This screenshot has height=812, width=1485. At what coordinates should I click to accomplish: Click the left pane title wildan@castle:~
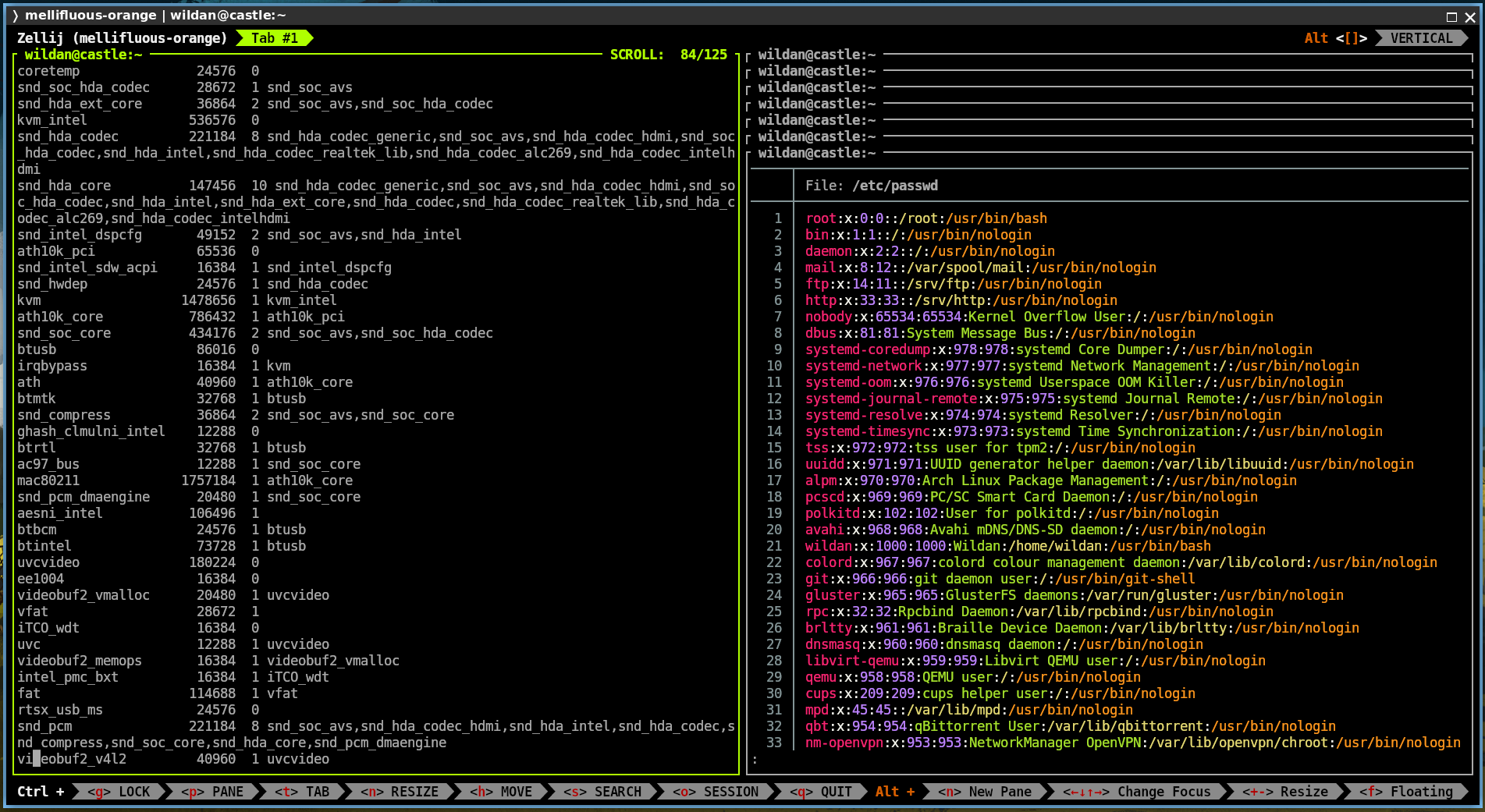pos(83,55)
